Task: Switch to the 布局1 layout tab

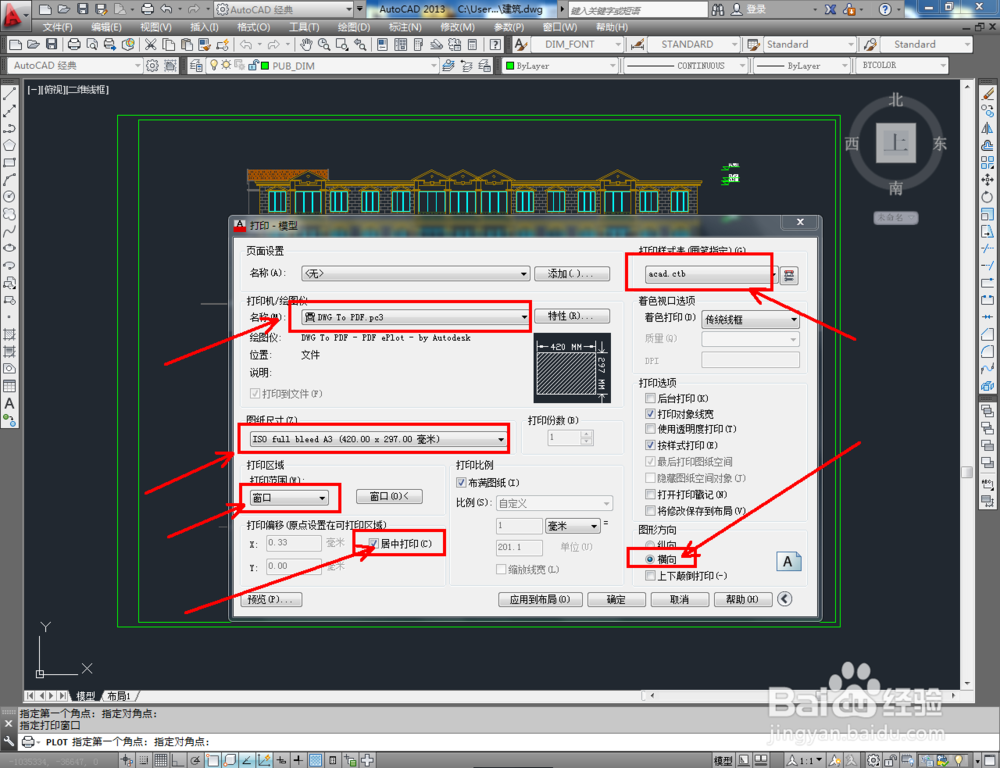Action: click(119, 696)
